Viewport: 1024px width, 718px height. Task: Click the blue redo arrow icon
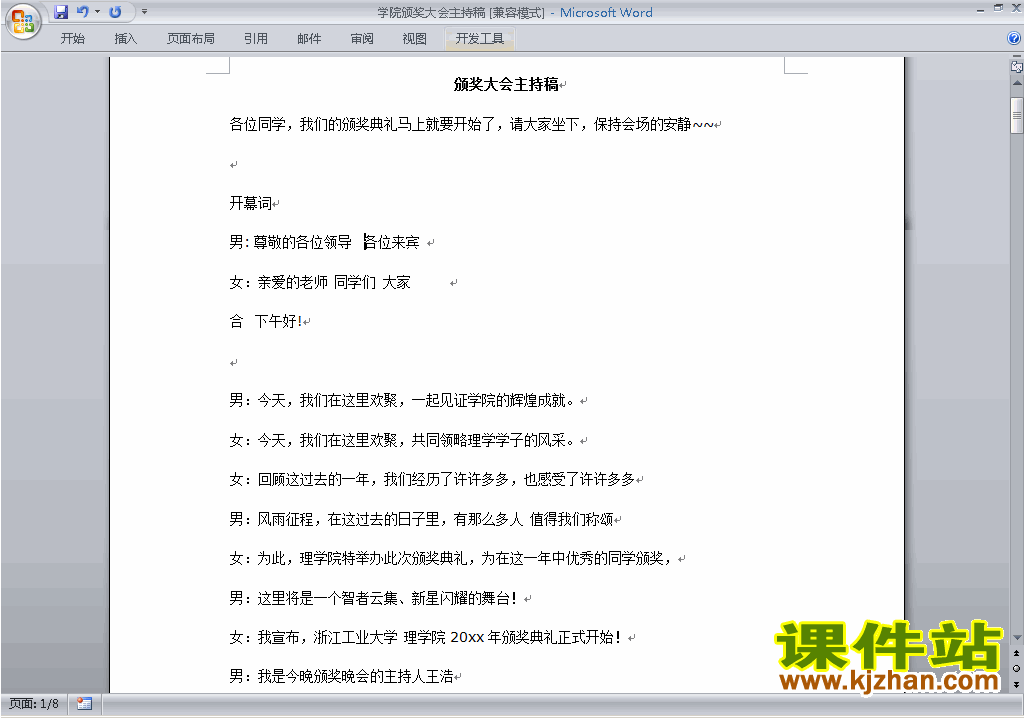(x=115, y=12)
